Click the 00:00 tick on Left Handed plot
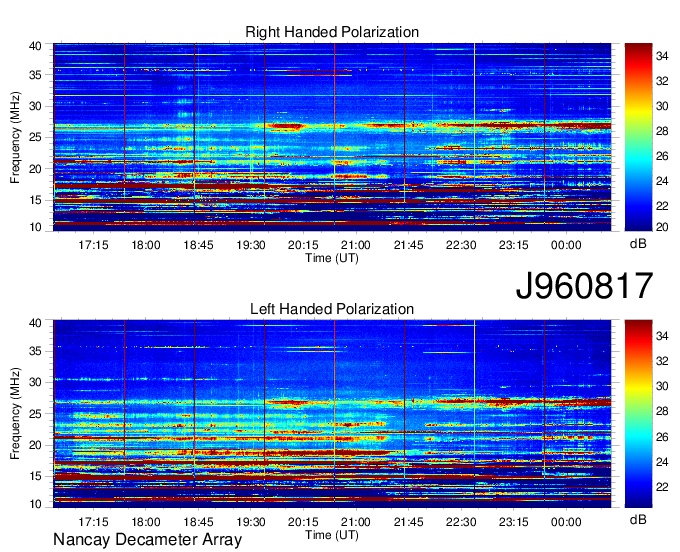The height and width of the screenshot is (552, 680). [x=566, y=522]
